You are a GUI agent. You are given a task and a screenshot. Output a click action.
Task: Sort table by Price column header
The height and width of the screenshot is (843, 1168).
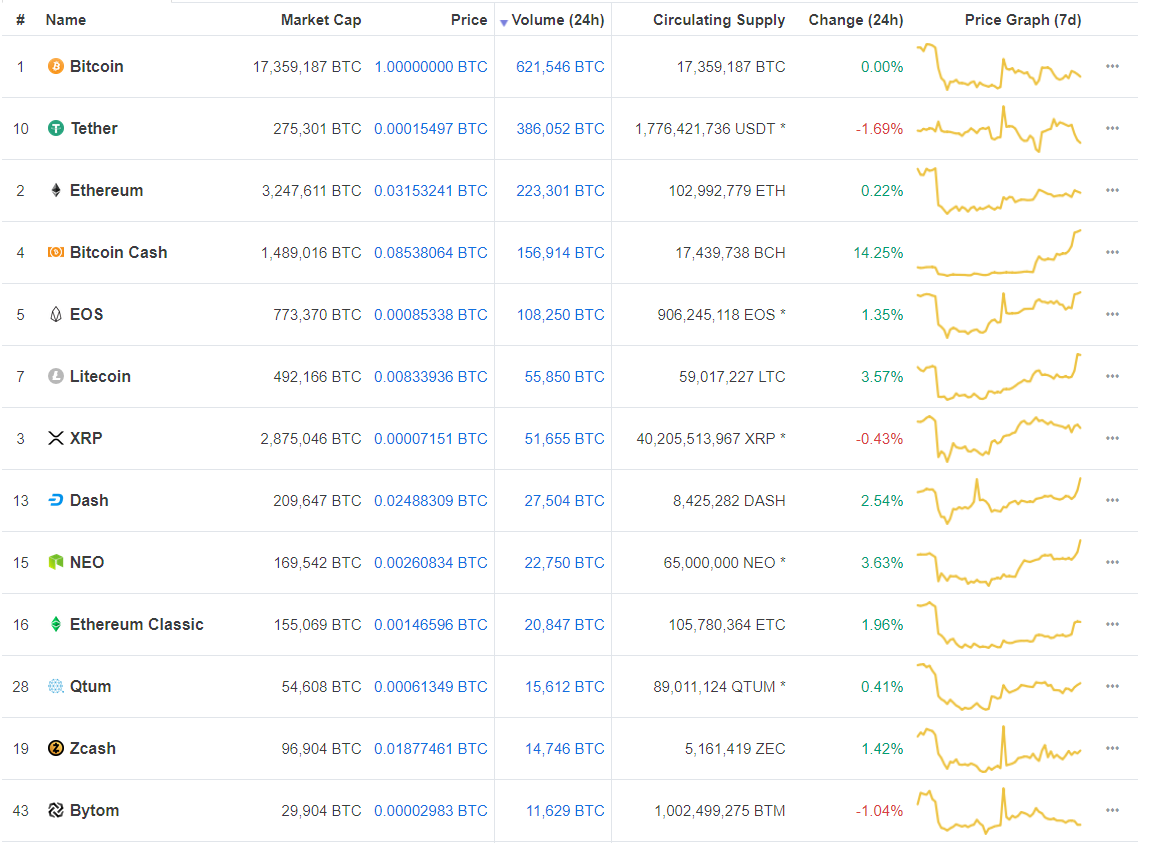click(469, 20)
